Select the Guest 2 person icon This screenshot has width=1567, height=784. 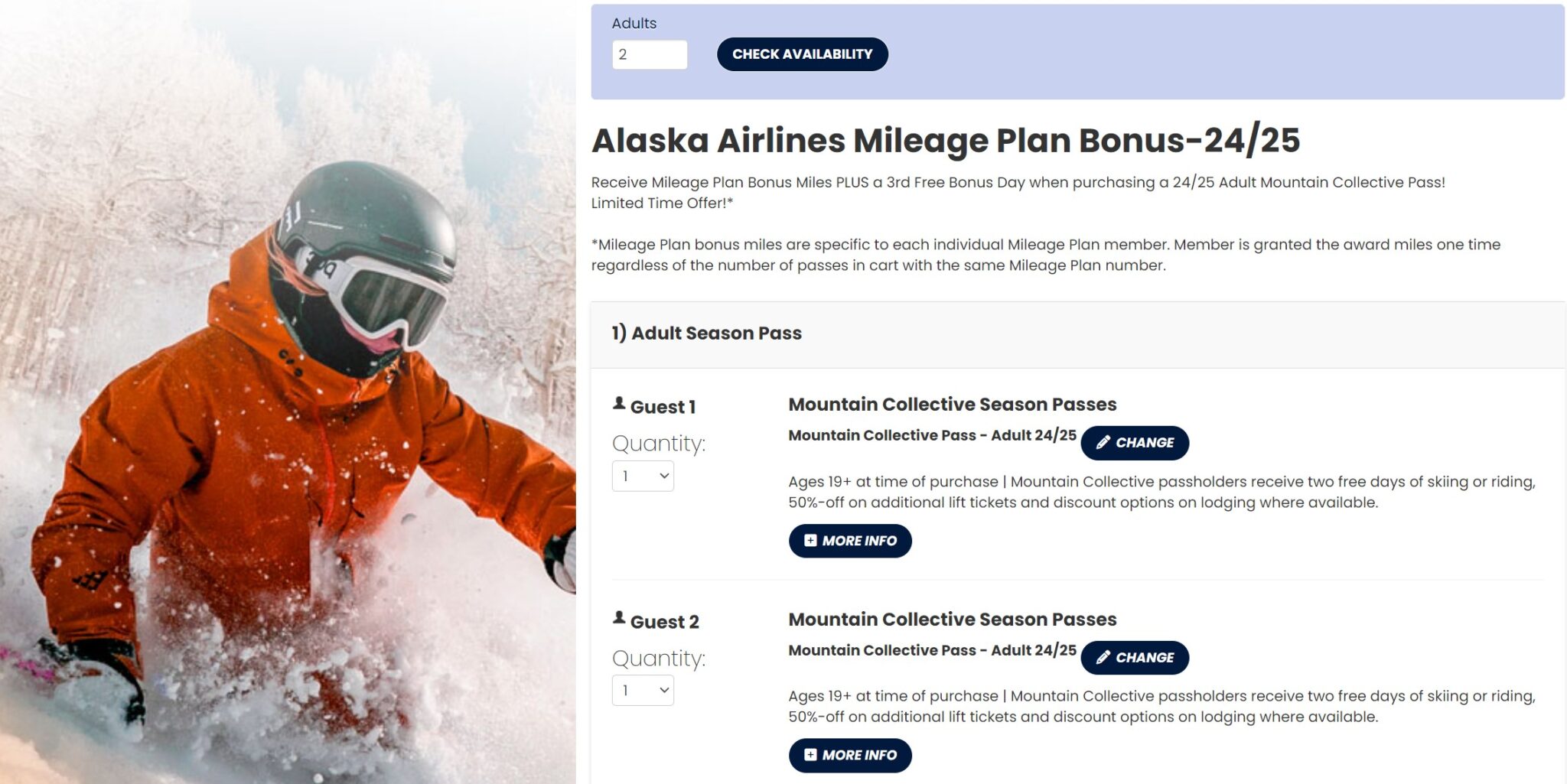click(x=618, y=616)
